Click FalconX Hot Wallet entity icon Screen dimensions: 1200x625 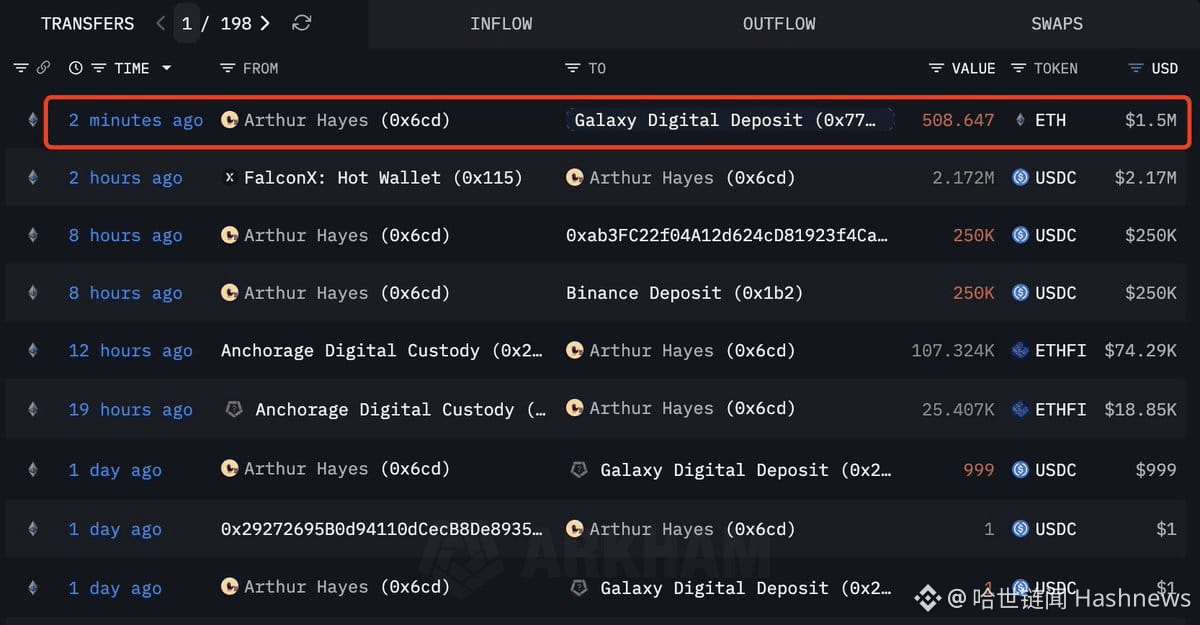click(x=229, y=178)
